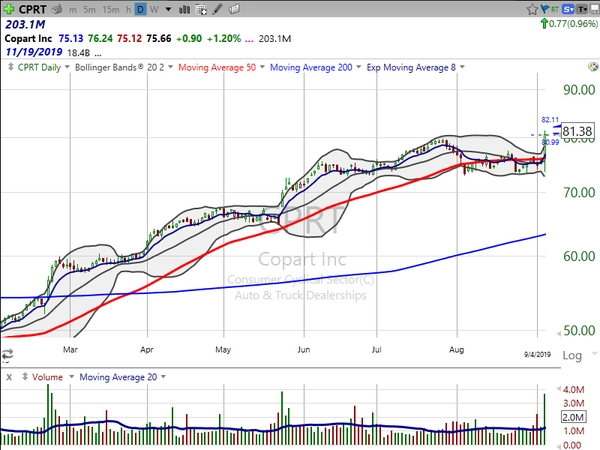
Task: Click the 81.38 price label on axis
Action: [575, 131]
